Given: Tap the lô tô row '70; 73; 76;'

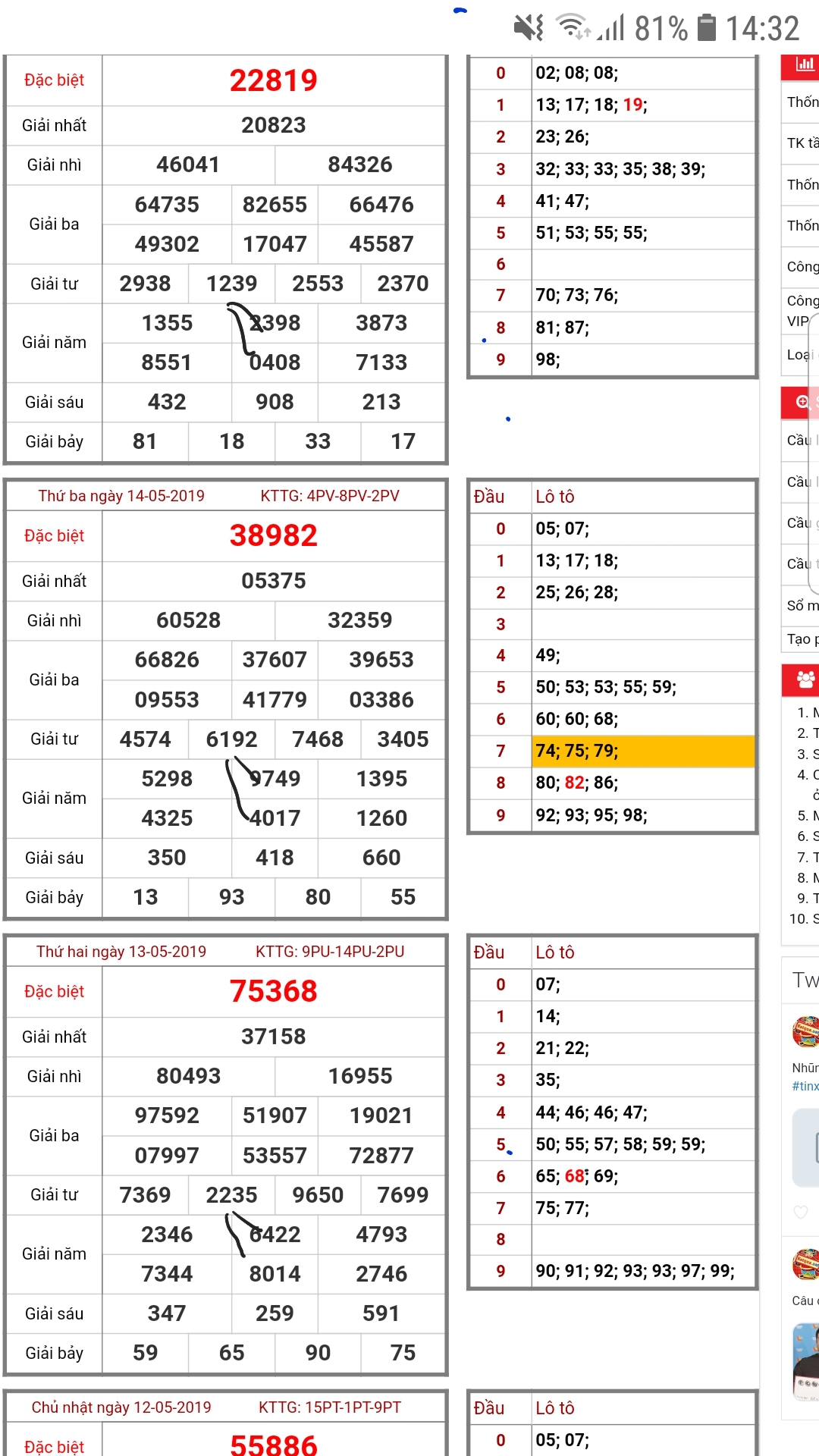Looking at the screenshot, I should (643, 295).
